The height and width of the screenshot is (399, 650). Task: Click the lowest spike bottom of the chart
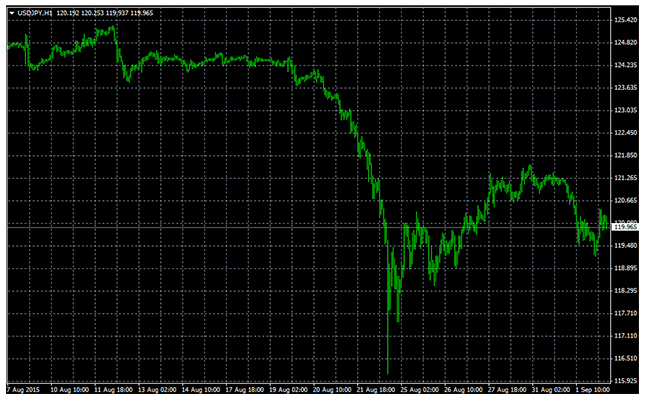tap(388, 373)
